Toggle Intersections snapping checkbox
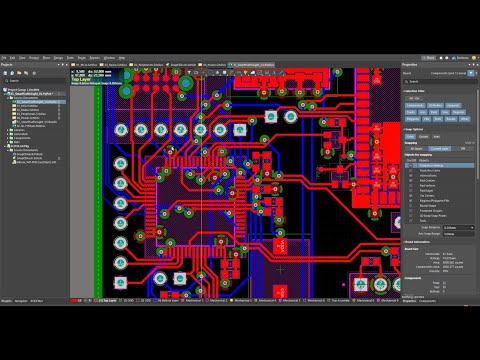 coord(411,175)
